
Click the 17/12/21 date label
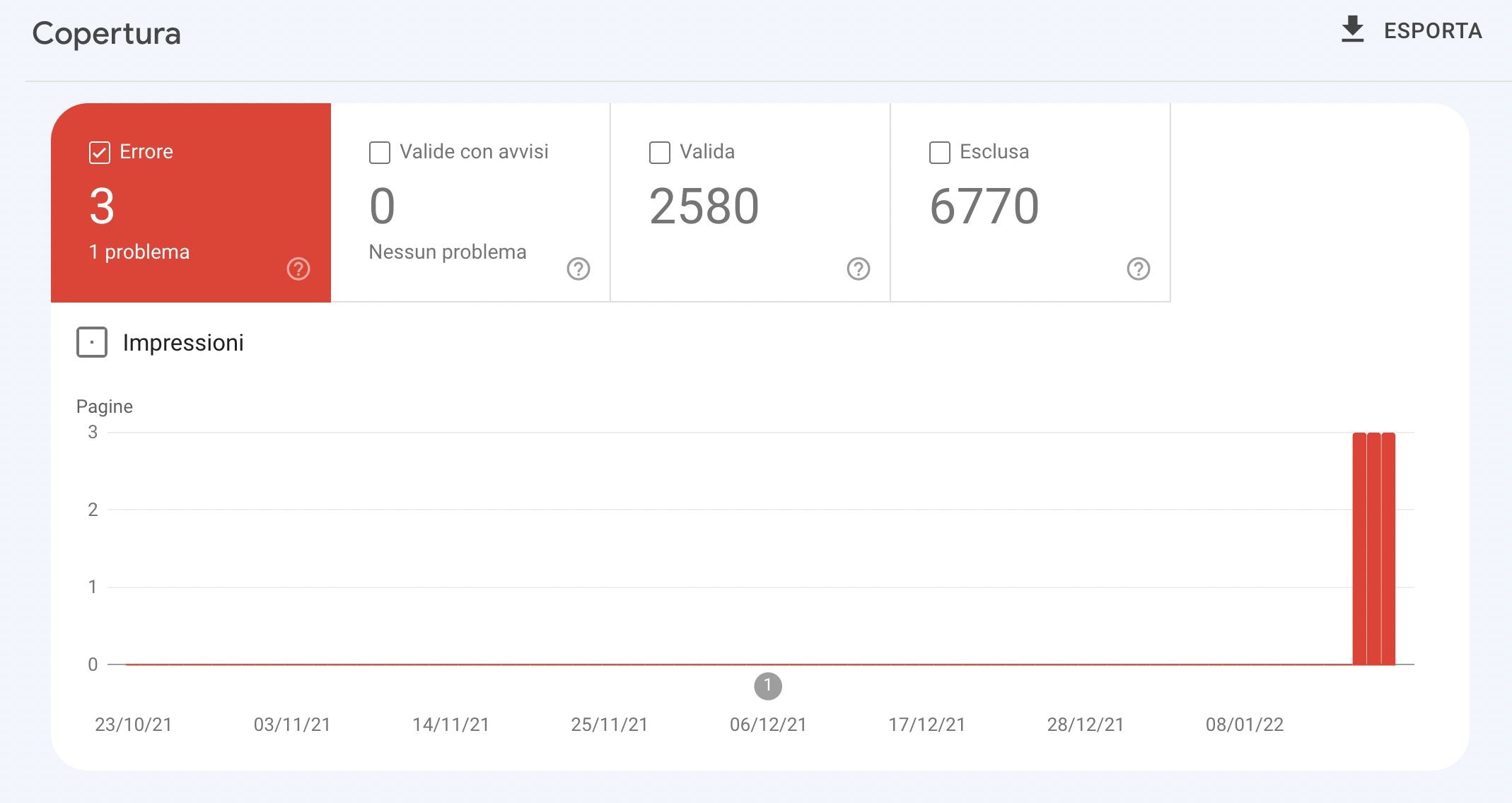tap(927, 725)
